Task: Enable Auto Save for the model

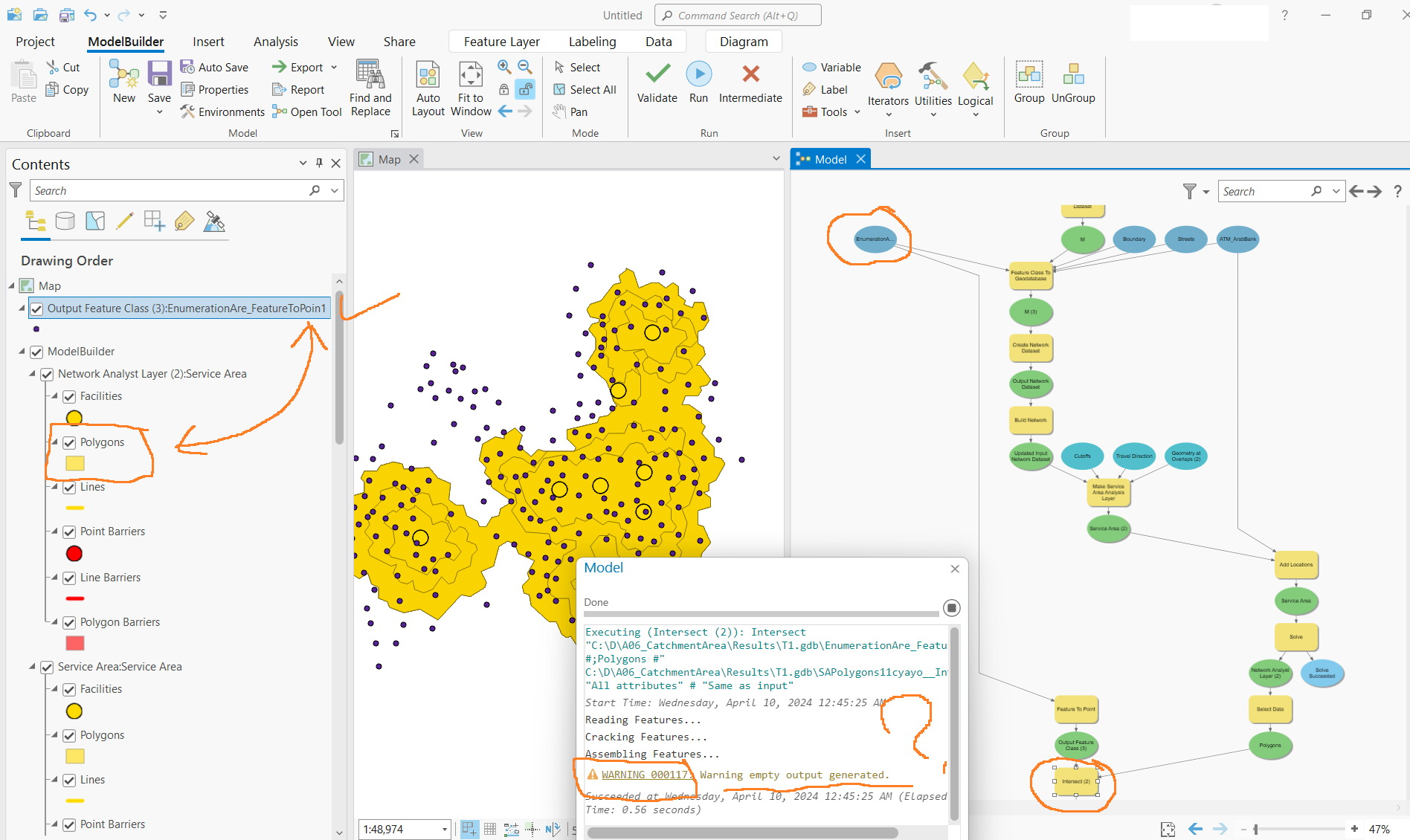Action: [215, 67]
